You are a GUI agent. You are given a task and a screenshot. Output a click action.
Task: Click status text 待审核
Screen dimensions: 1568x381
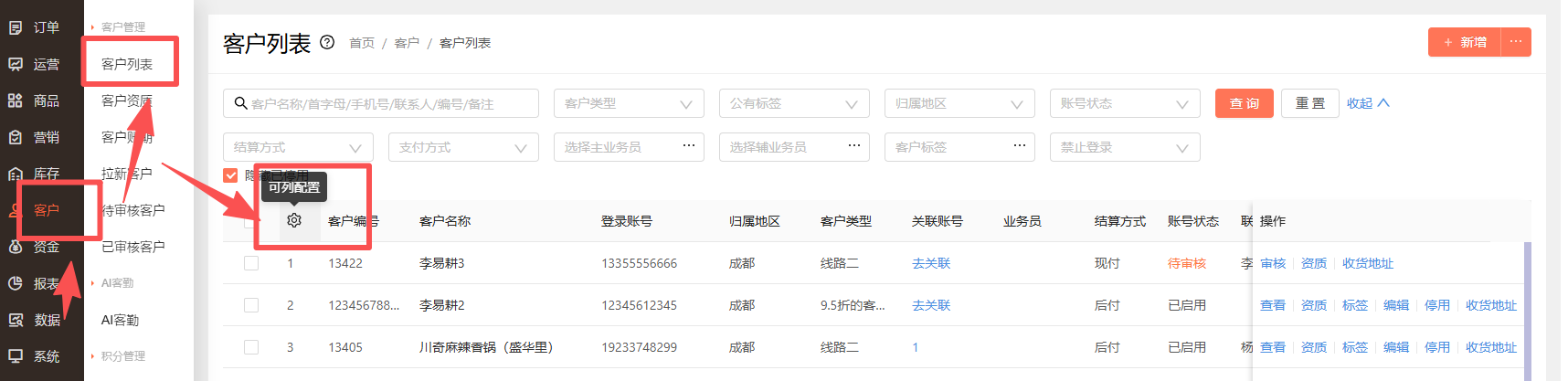1187,263
